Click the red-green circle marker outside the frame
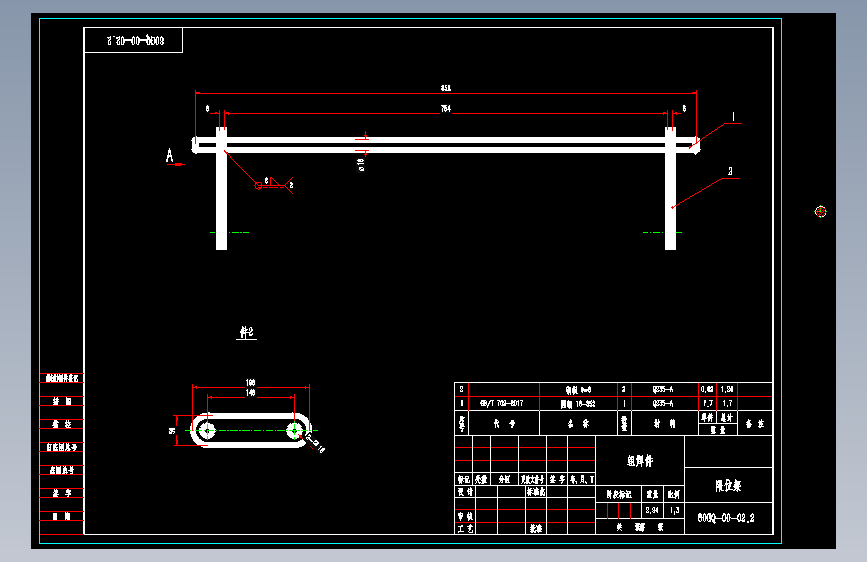Image resolution: width=867 pixels, height=562 pixels. 821,211
